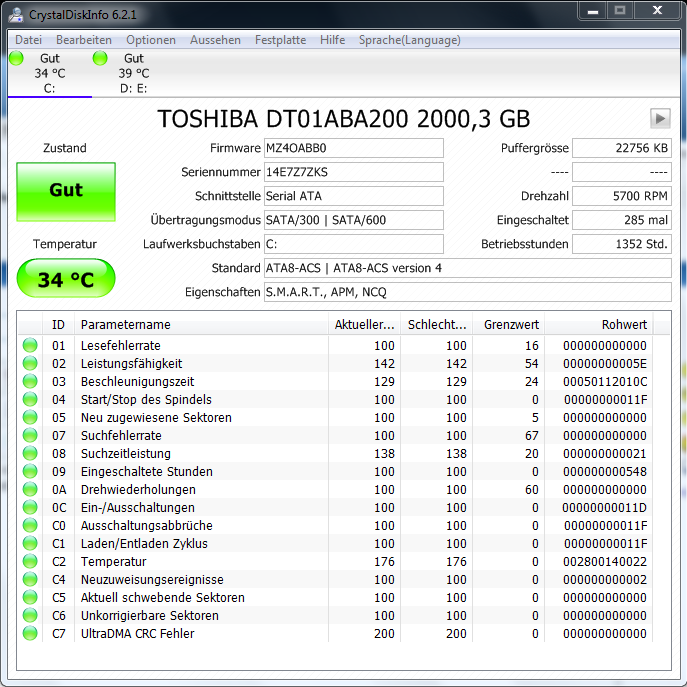This screenshot has height=687, width=687.
Task: Click the Suchzeitleistung parameter name
Action: pos(126,453)
